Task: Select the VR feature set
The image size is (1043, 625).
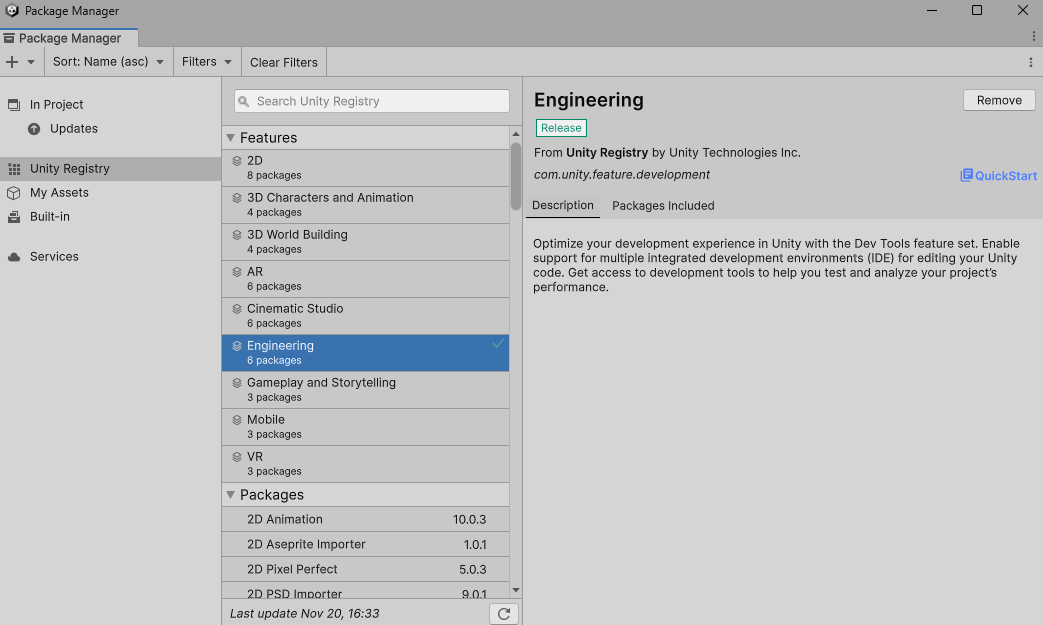Action: 366,464
